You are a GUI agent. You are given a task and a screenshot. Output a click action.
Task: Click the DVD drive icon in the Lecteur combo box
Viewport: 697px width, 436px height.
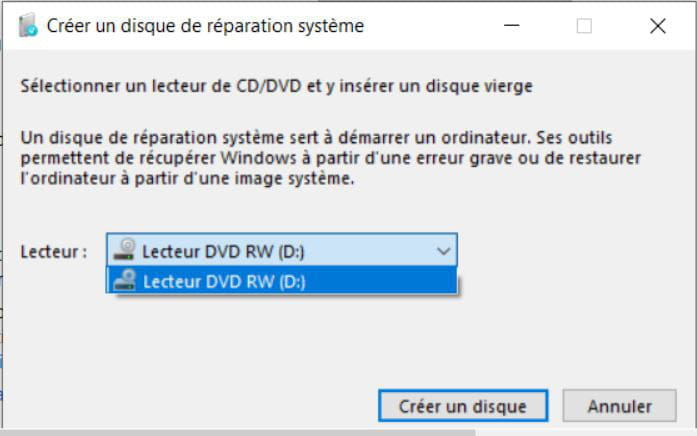pyautogui.click(x=125, y=250)
